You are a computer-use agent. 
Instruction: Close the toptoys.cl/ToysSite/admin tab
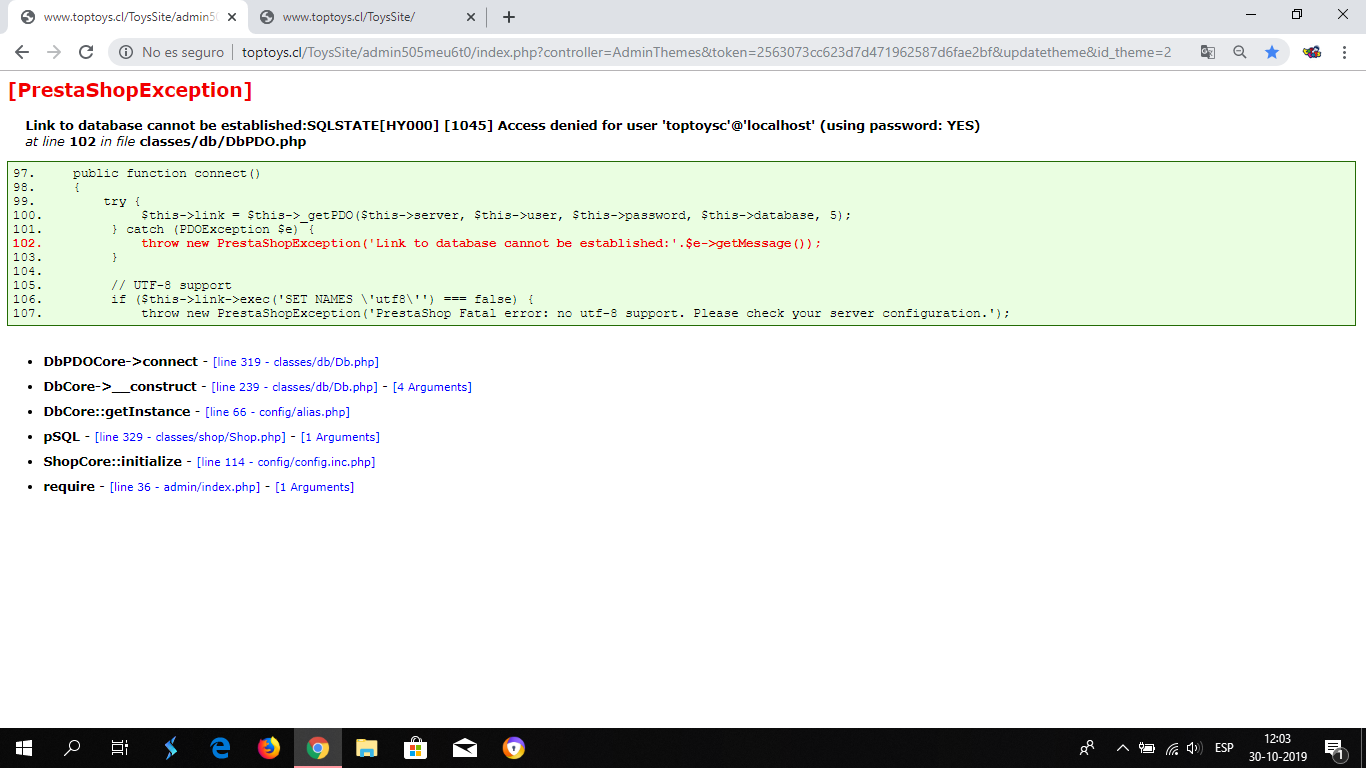(233, 17)
